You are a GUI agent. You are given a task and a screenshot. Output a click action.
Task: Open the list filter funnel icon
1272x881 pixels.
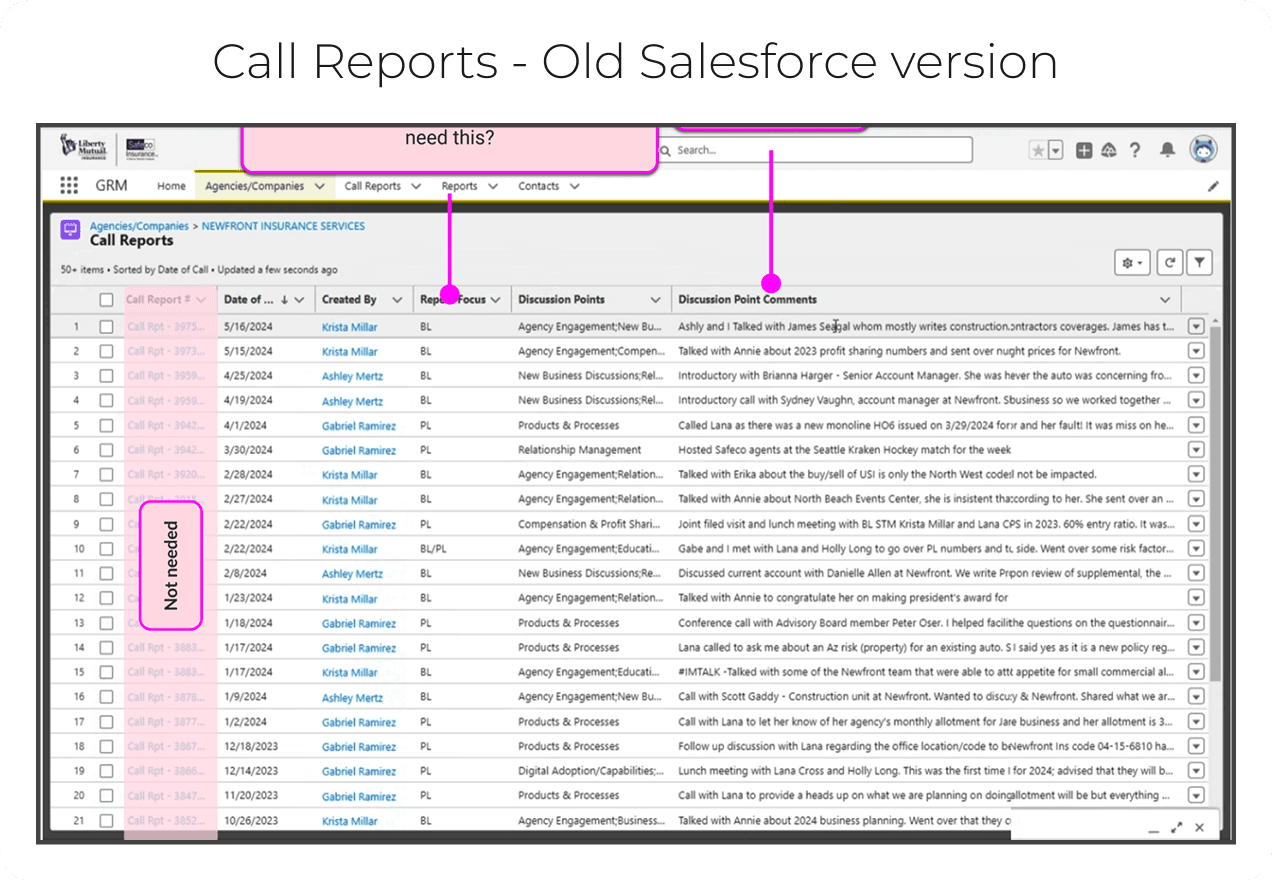point(1199,263)
